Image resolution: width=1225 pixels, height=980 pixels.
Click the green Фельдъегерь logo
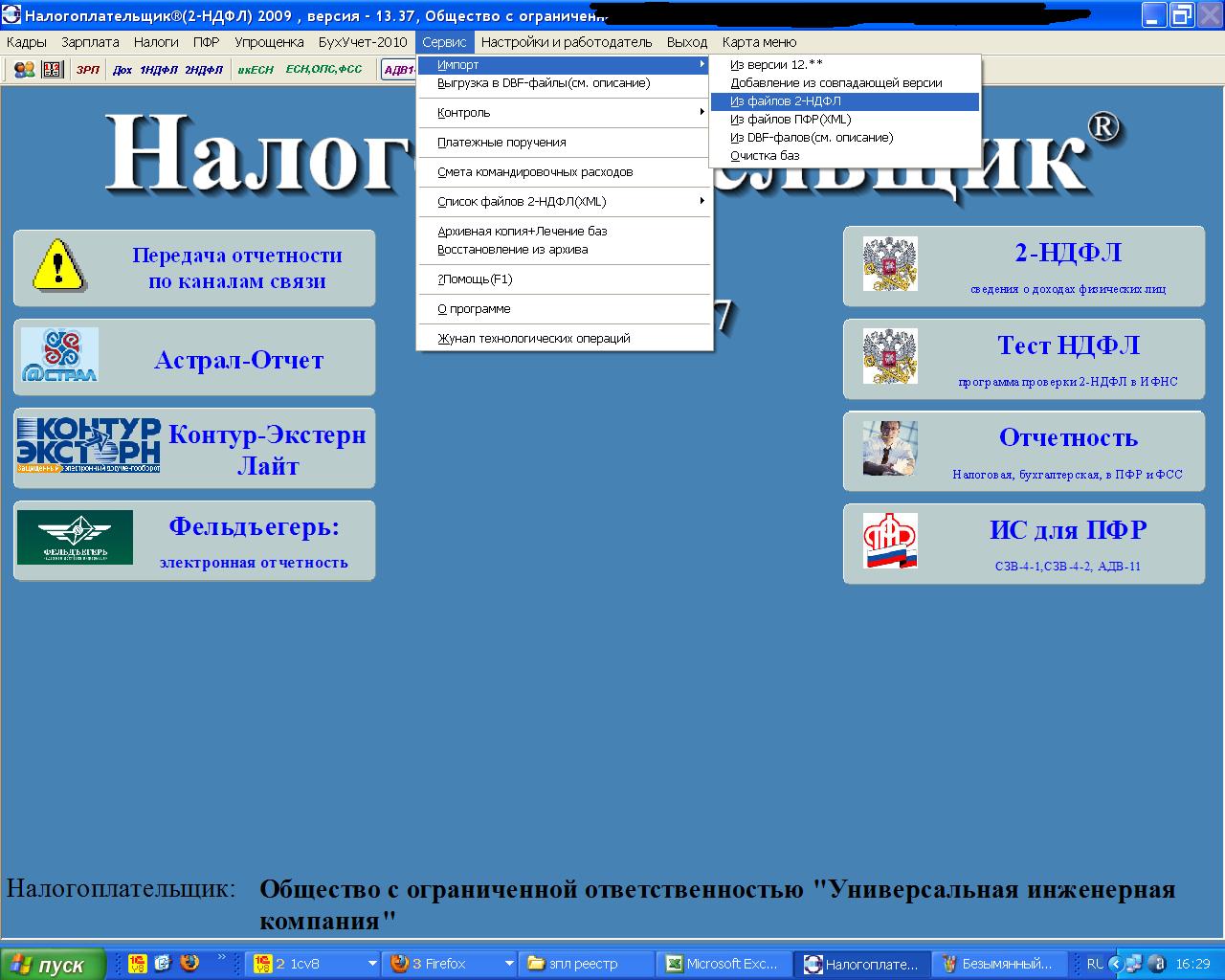click(x=75, y=537)
